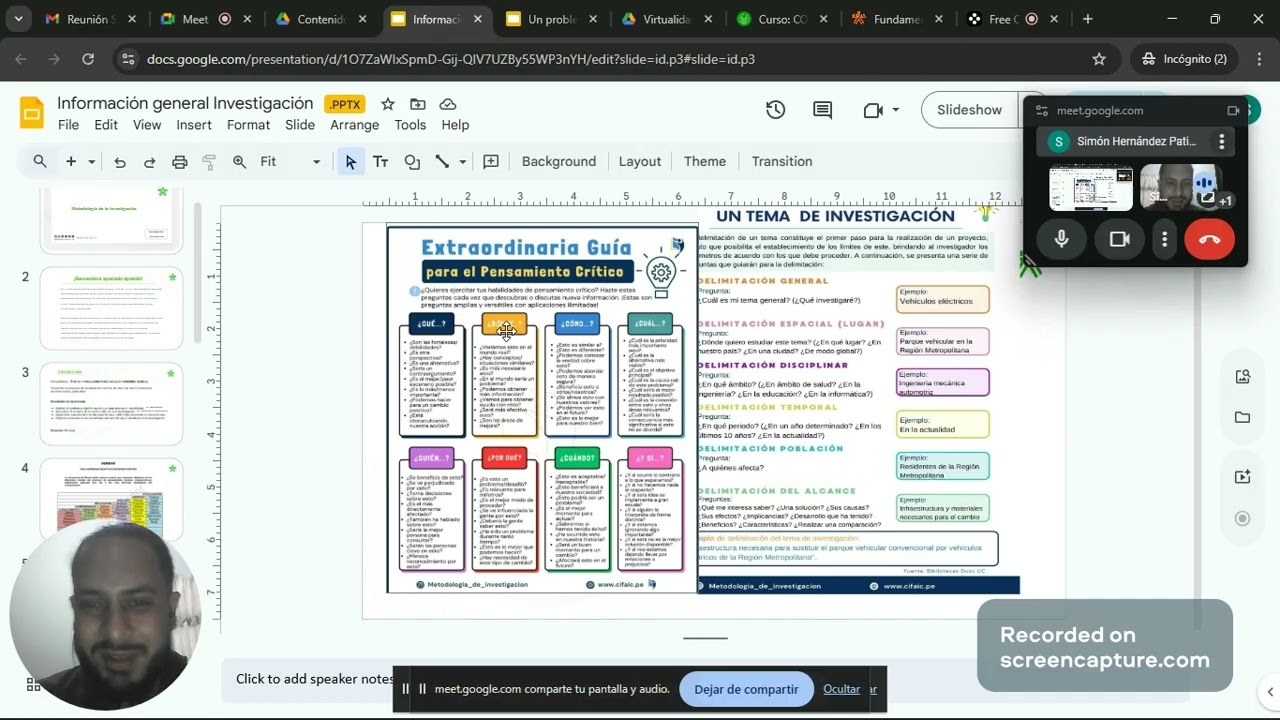Click the Transition button
Screen dimensions: 1280x720
(782, 162)
